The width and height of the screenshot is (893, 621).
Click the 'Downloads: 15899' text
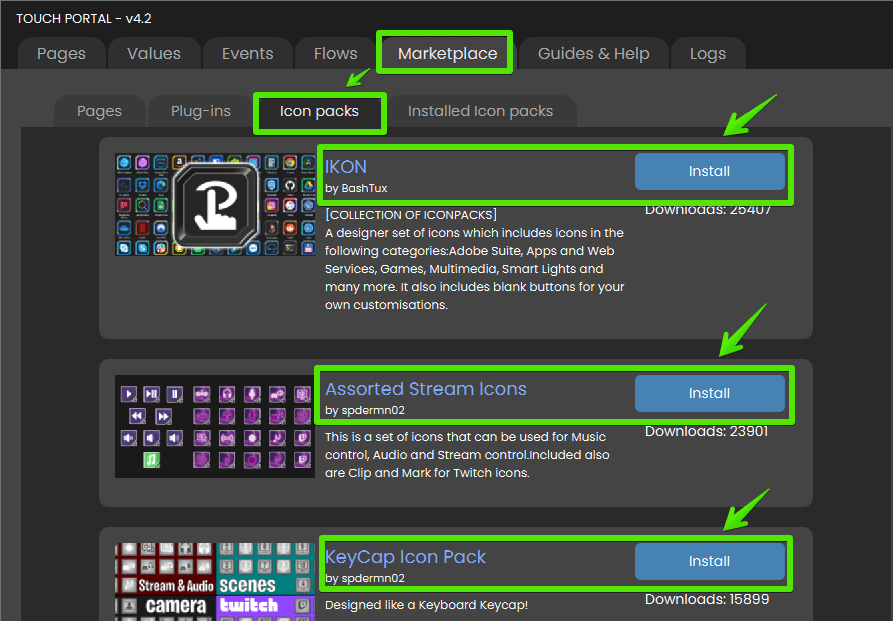(x=707, y=599)
